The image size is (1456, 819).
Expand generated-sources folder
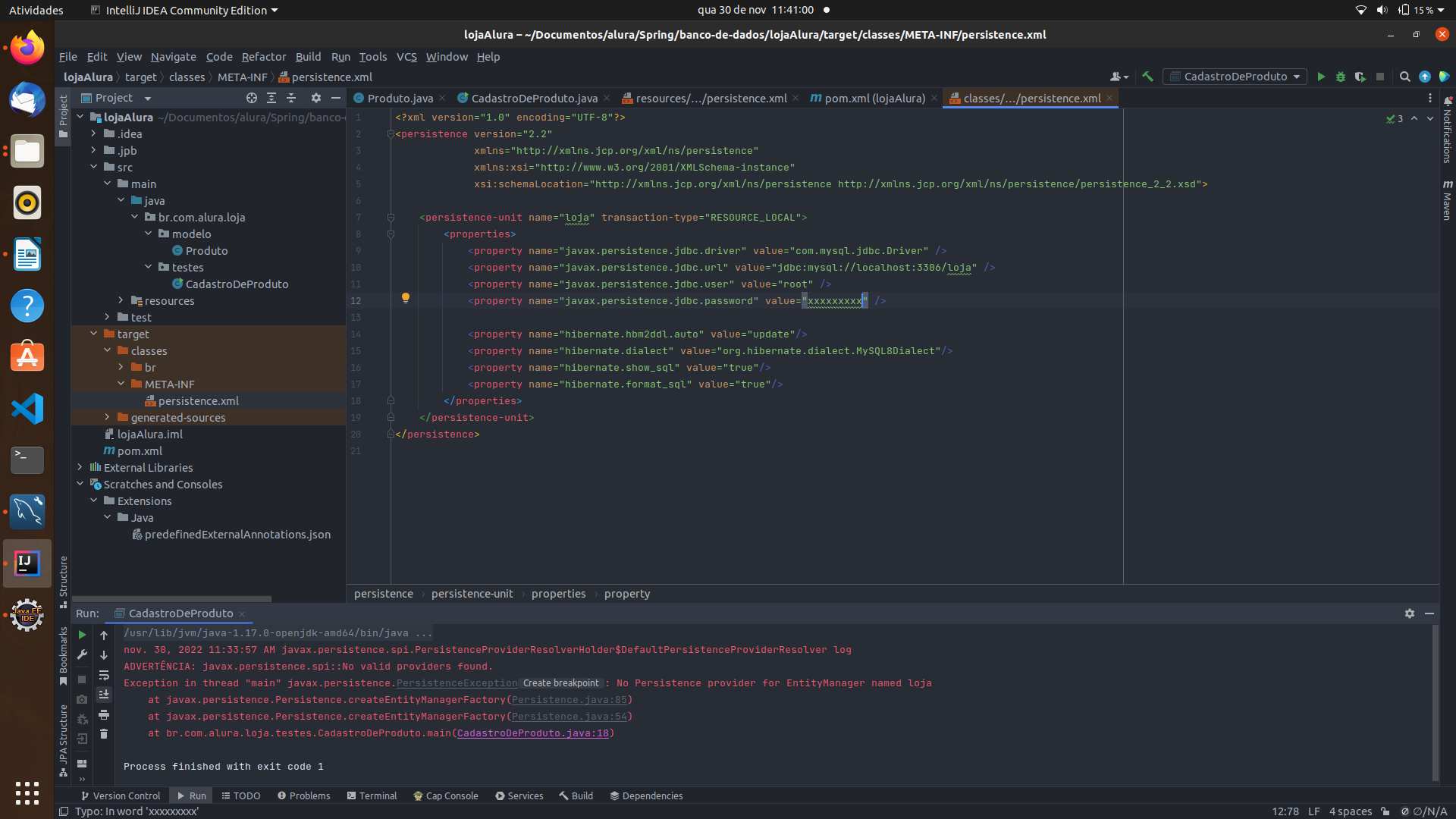(107, 418)
